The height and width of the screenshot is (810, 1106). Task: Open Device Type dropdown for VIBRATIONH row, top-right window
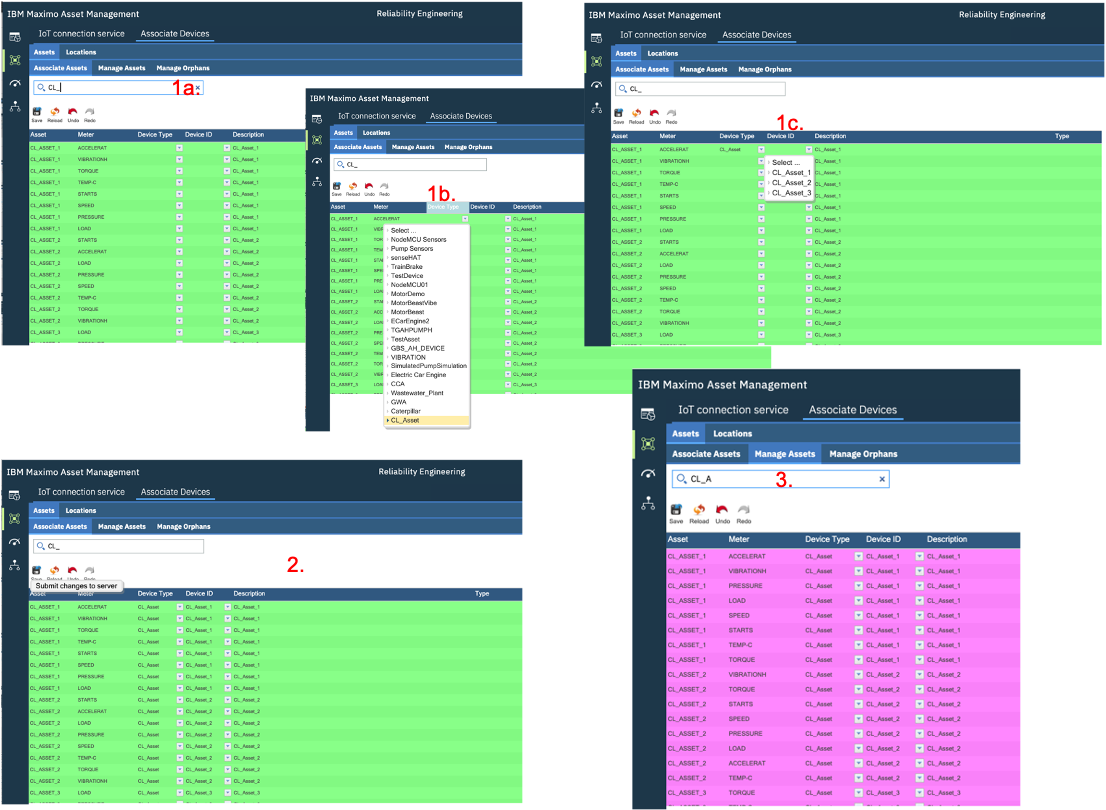pos(761,161)
